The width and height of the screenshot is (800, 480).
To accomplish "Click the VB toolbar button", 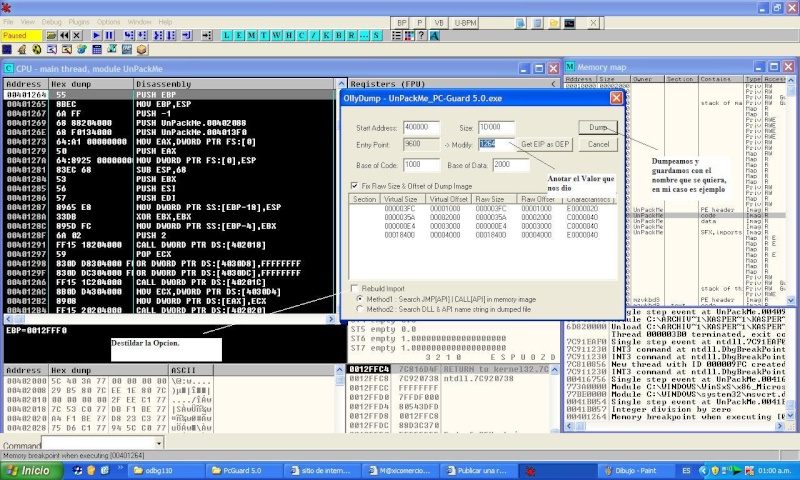I will [439, 23].
